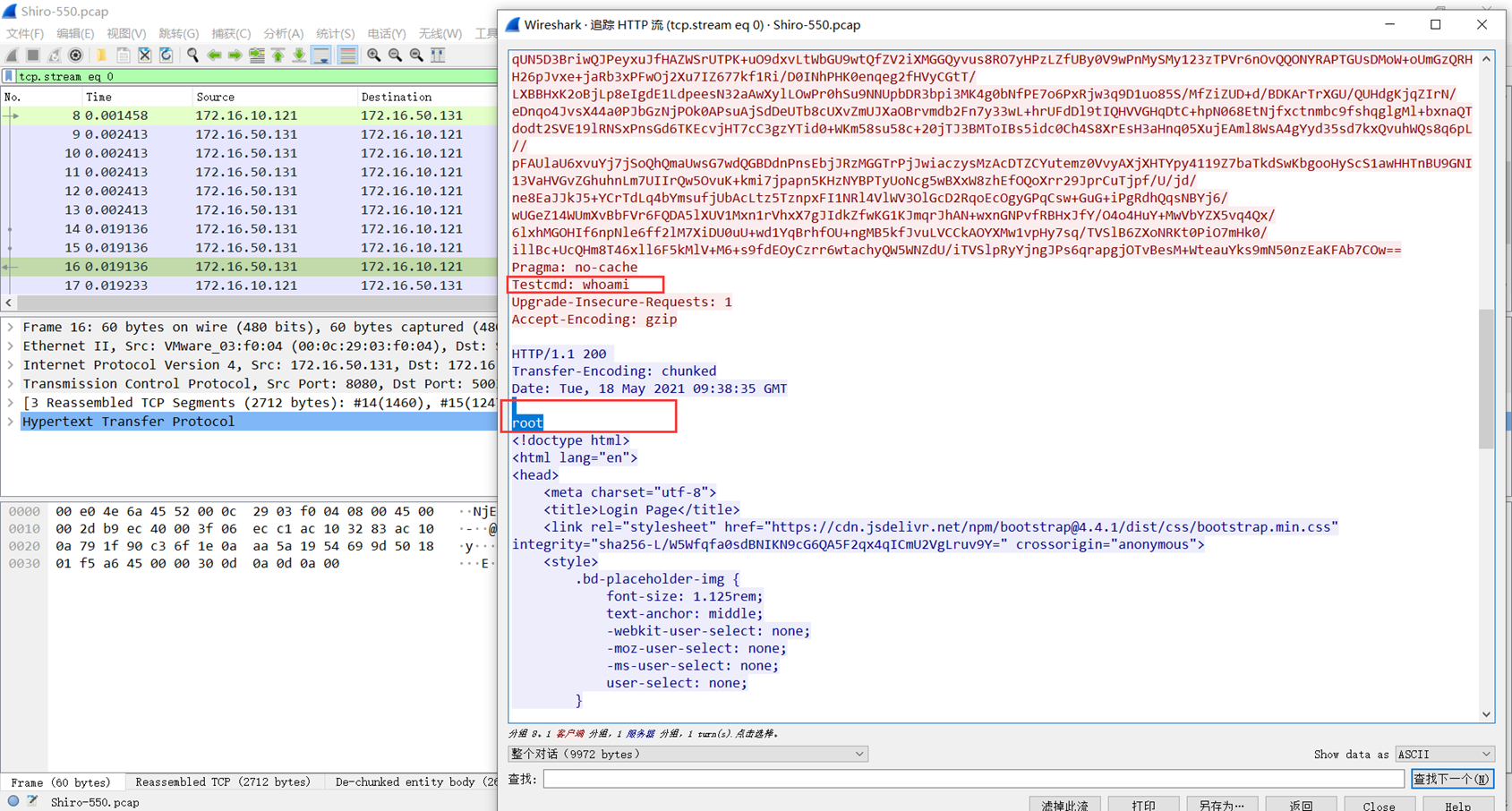Screen dimensions: 1512x811
Task: Open capture options gear icon
Action: (x=76, y=55)
